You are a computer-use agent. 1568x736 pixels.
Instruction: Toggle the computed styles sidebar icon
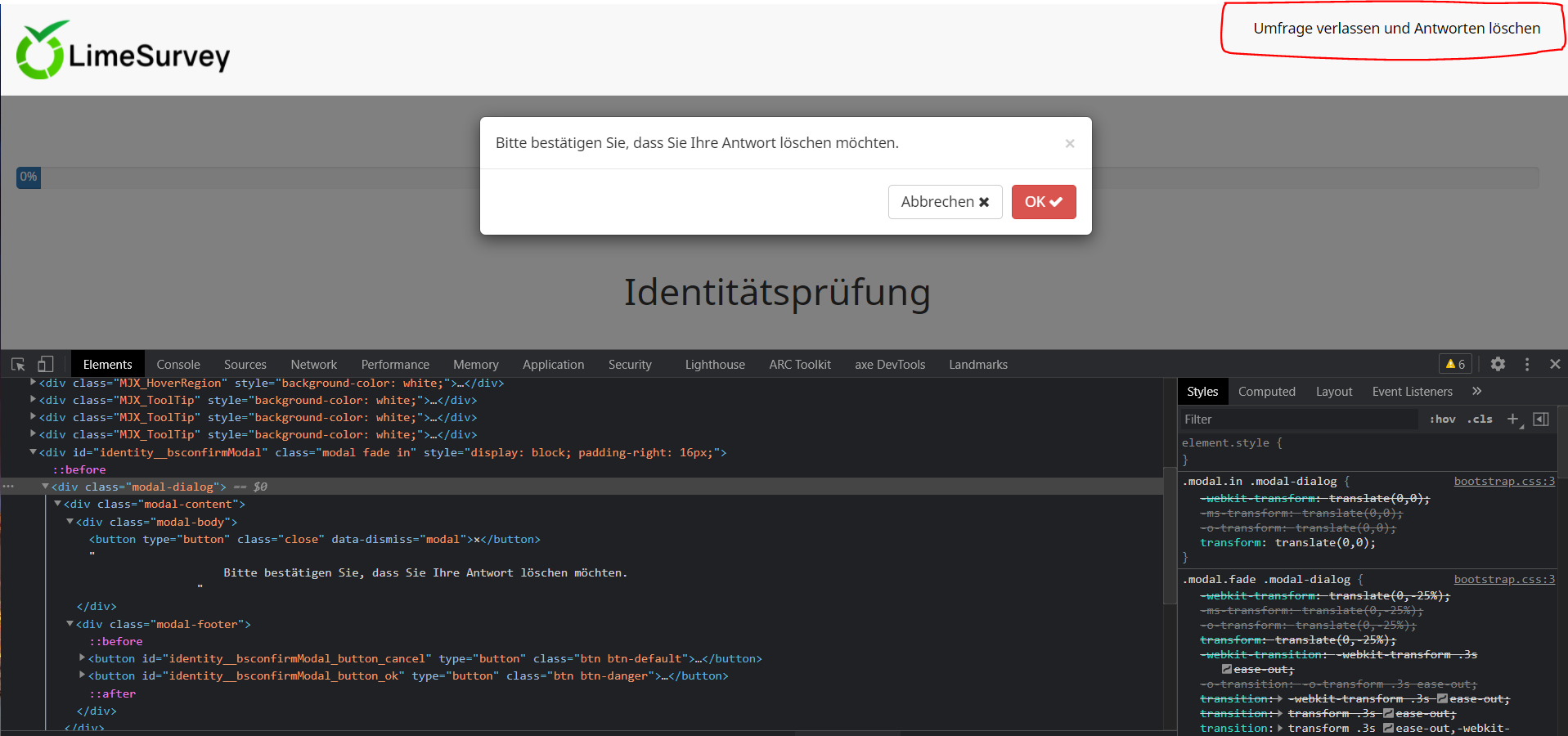(x=1541, y=420)
